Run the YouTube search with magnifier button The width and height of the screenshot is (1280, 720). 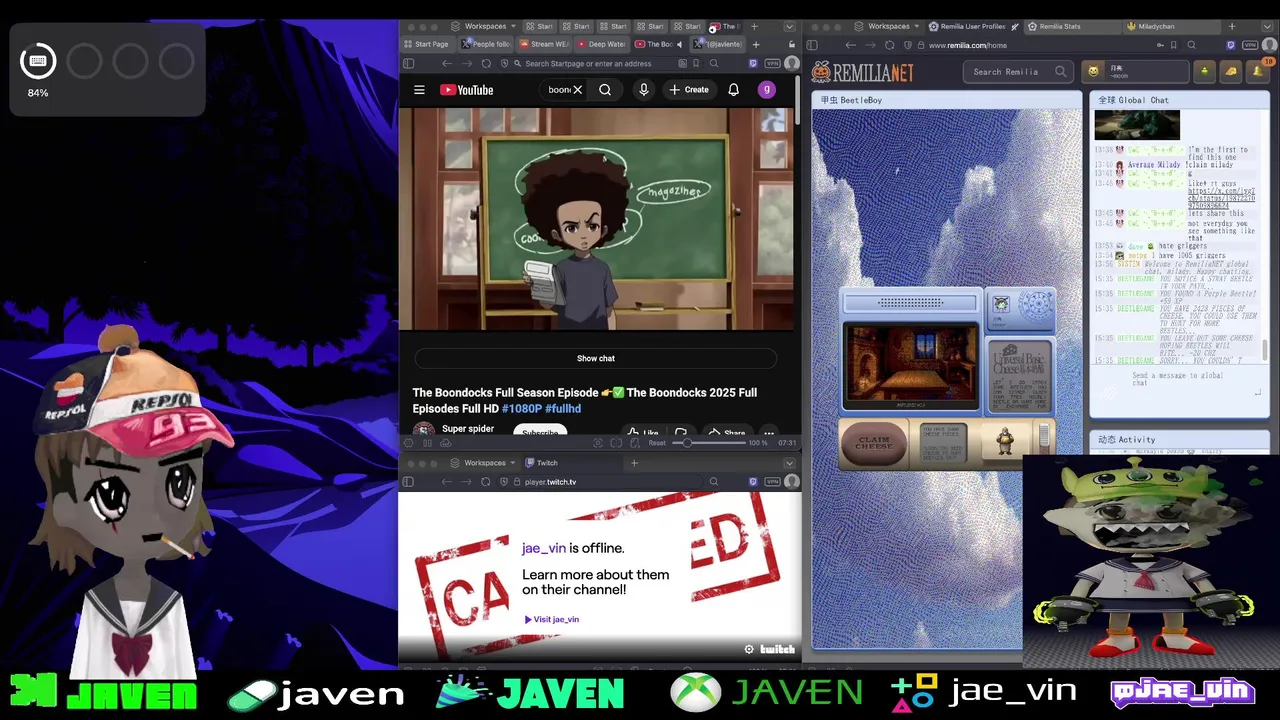pyautogui.click(x=605, y=90)
